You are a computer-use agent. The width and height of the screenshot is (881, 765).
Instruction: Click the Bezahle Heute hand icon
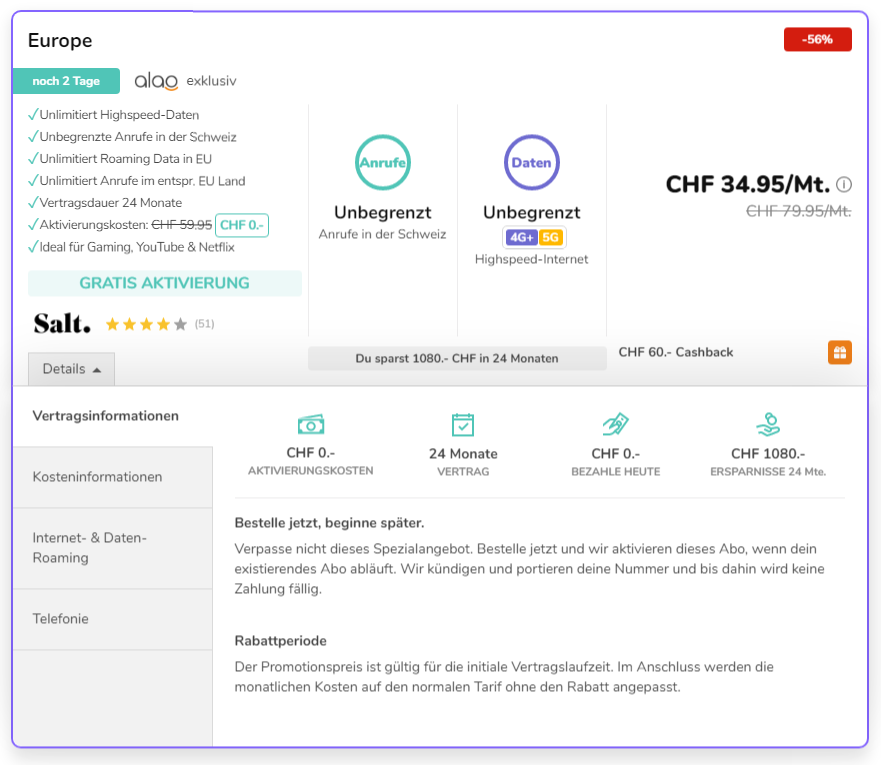coord(615,424)
